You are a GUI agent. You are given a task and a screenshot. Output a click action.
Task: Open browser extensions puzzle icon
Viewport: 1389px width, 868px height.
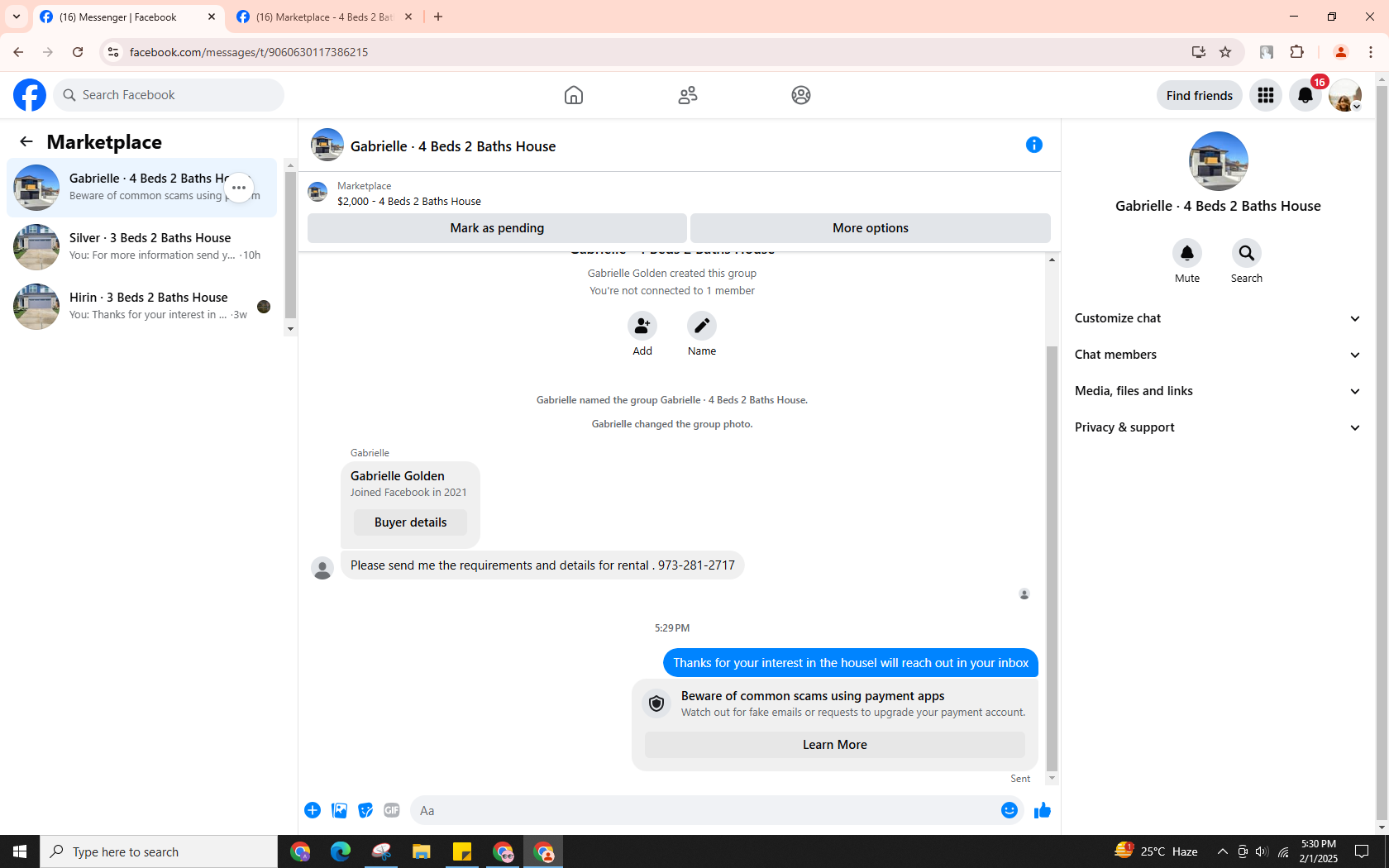click(x=1296, y=52)
